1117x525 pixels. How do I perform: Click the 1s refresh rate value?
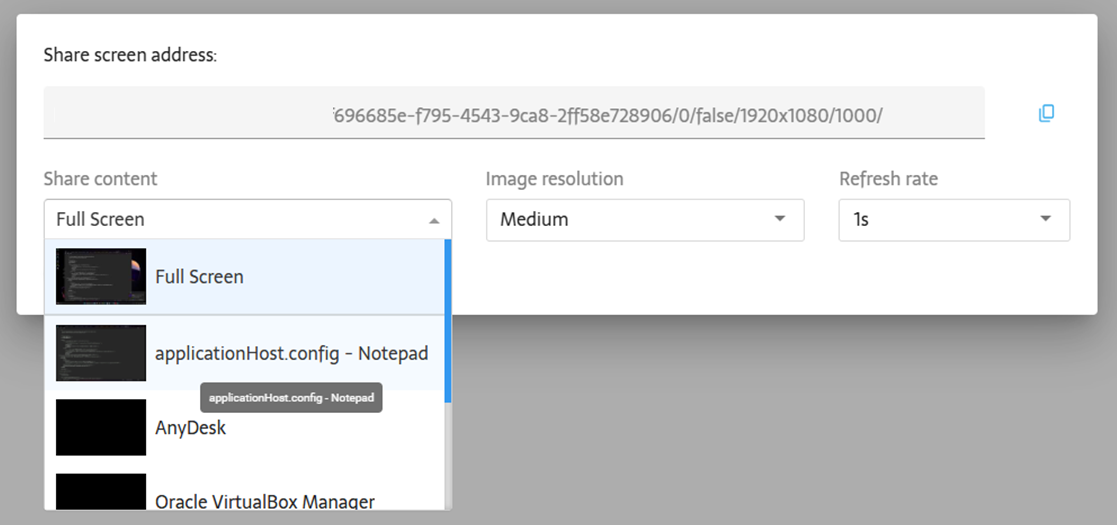pos(861,220)
